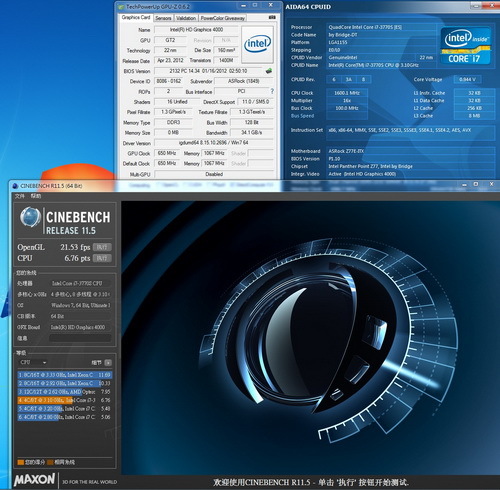Click the green BIOS save chip icon
Viewport: 500px width, 490px height.
(269, 71)
